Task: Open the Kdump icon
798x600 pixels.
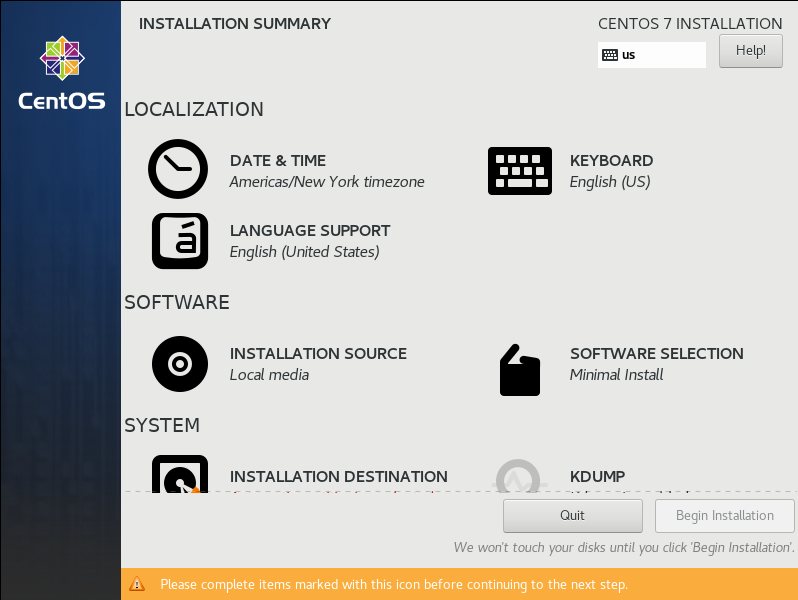Action: pos(518,476)
